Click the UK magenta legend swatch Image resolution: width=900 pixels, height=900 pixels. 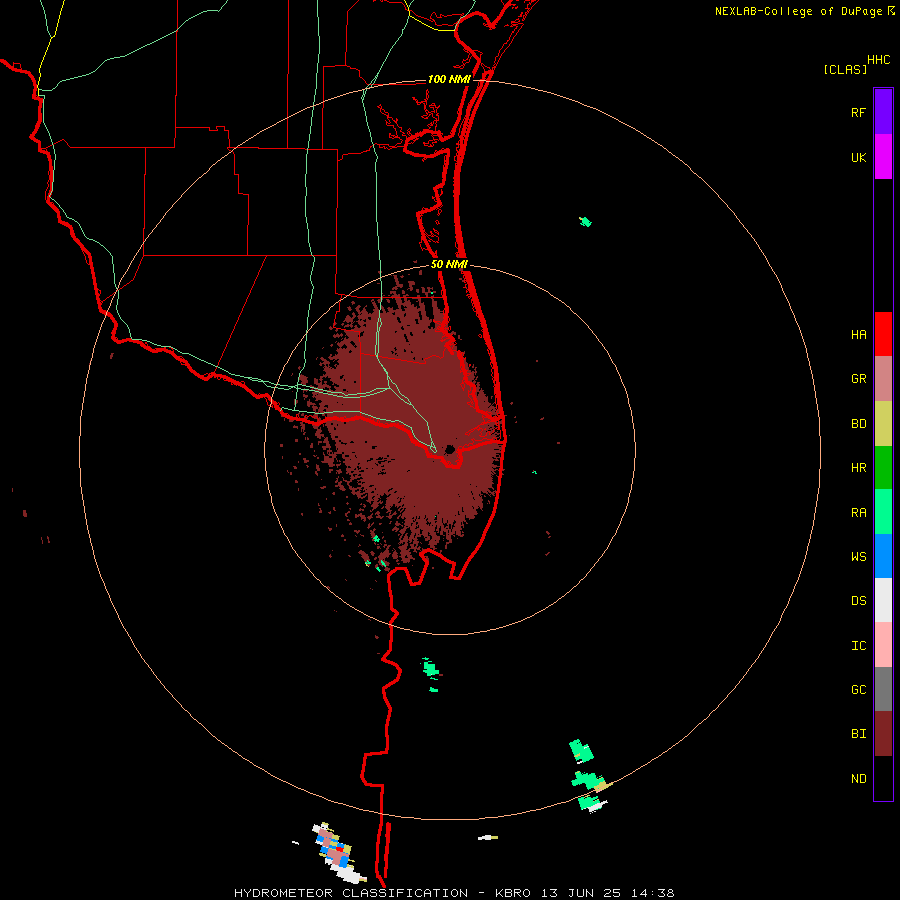click(x=883, y=157)
